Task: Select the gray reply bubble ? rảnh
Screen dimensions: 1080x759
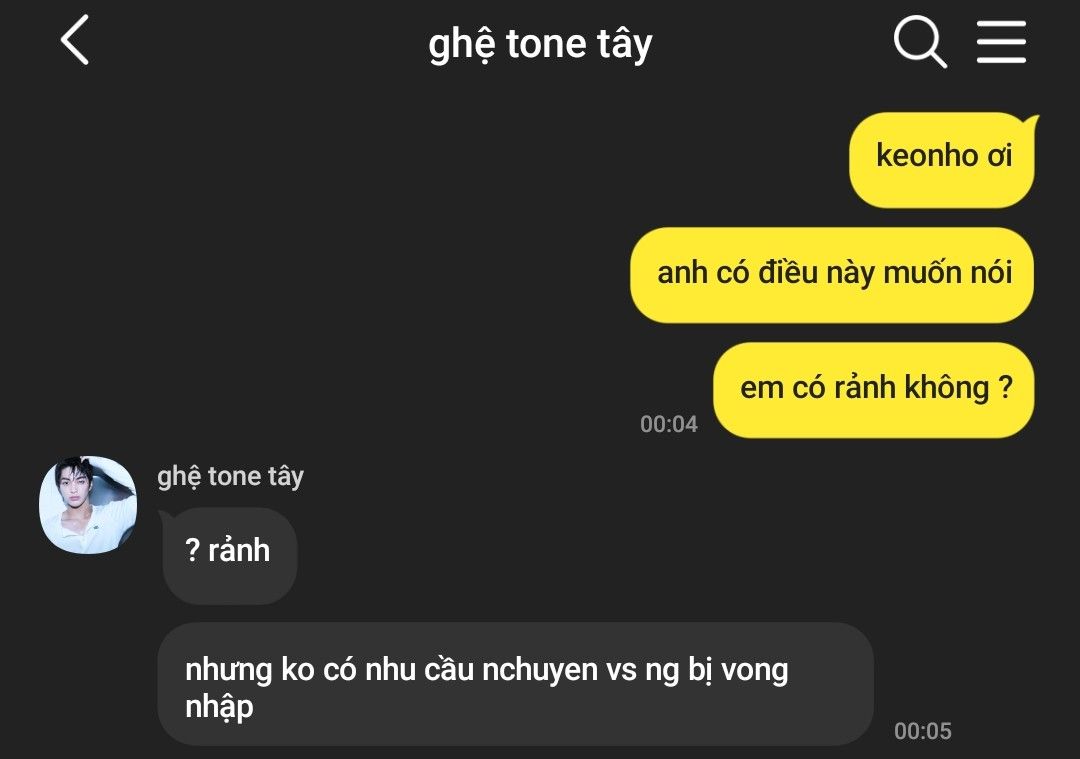Action: [229, 555]
